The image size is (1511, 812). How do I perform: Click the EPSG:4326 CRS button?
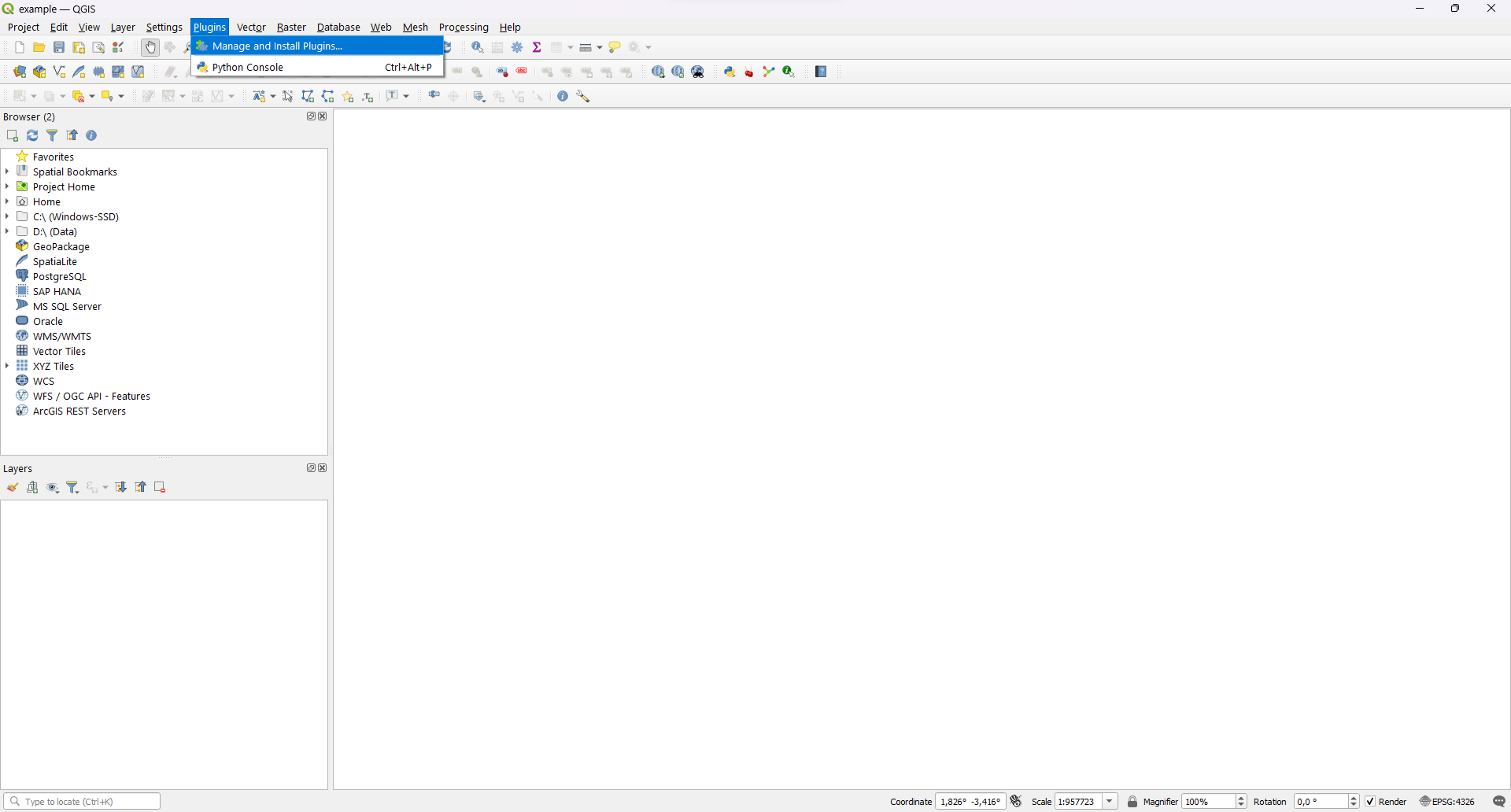(x=1447, y=802)
